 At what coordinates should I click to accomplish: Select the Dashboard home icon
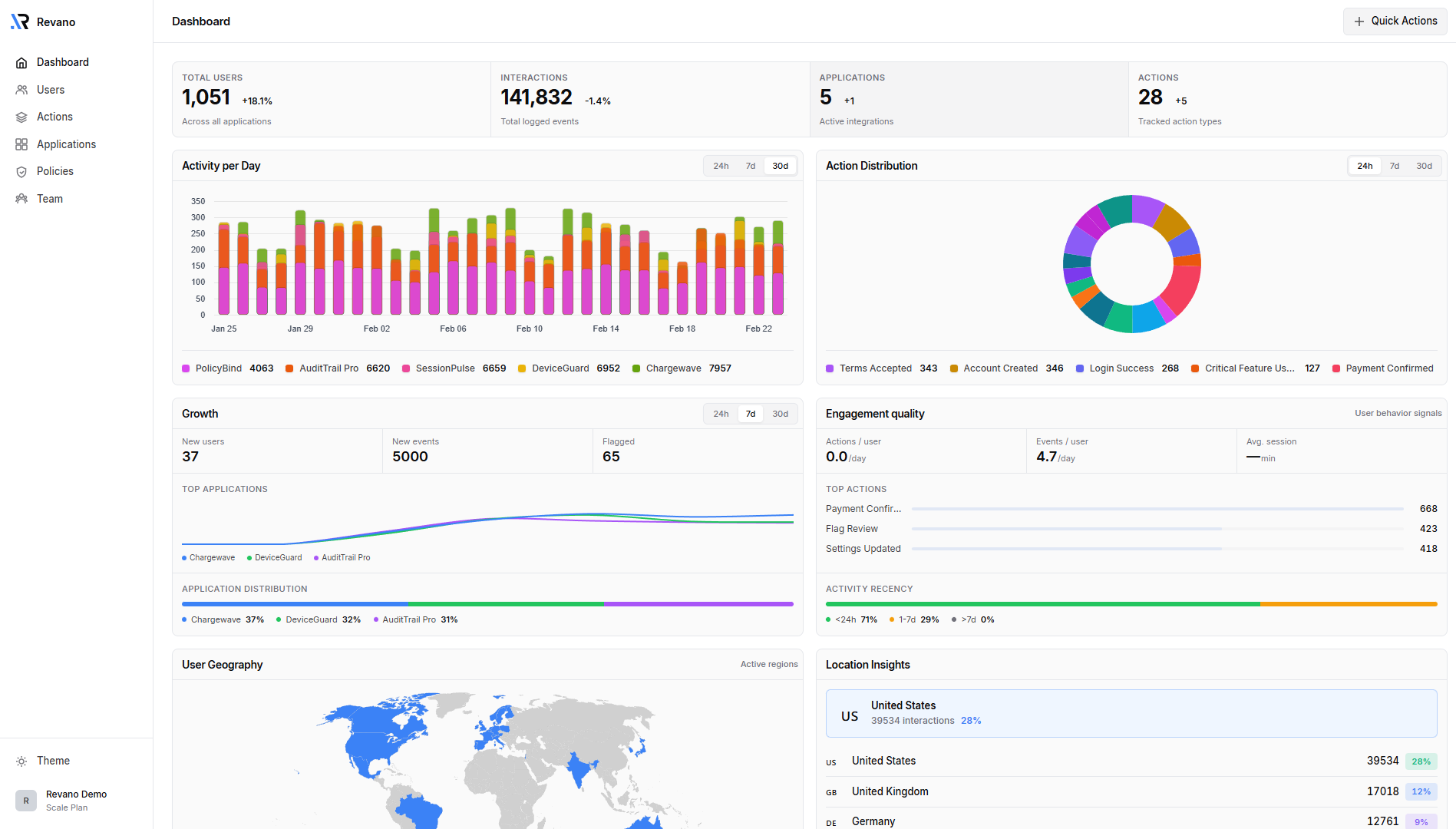pyautogui.click(x=21, y=62)
